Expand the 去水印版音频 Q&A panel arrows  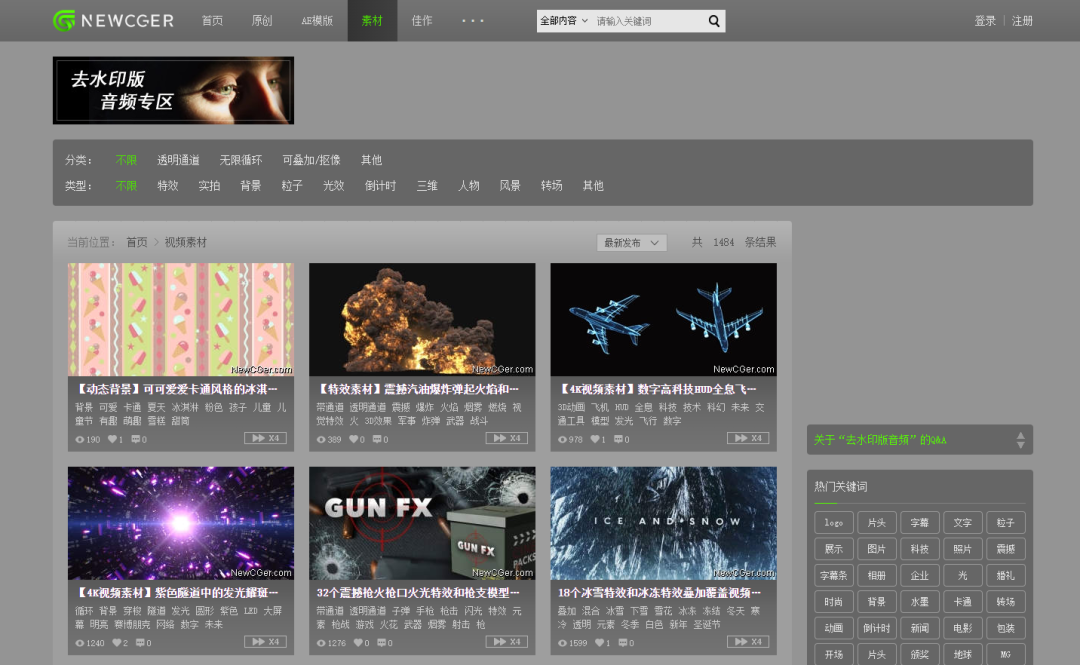click(x=1020, y=440)
